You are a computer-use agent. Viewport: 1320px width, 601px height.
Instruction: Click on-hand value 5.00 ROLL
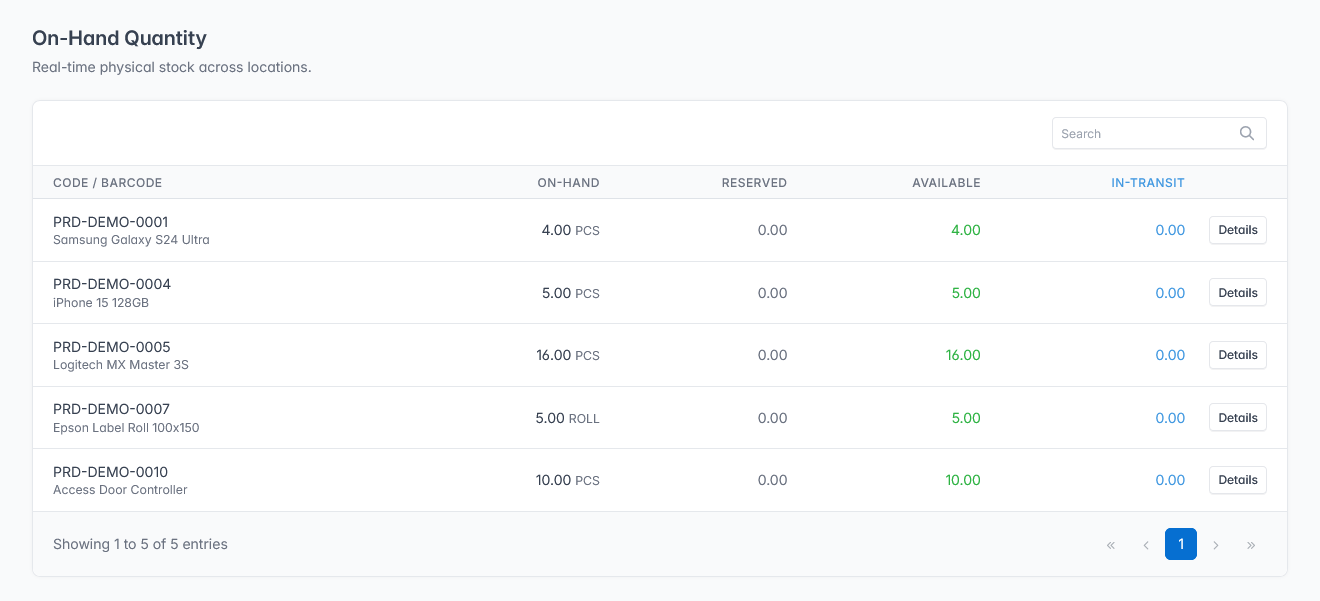point(568,418)
